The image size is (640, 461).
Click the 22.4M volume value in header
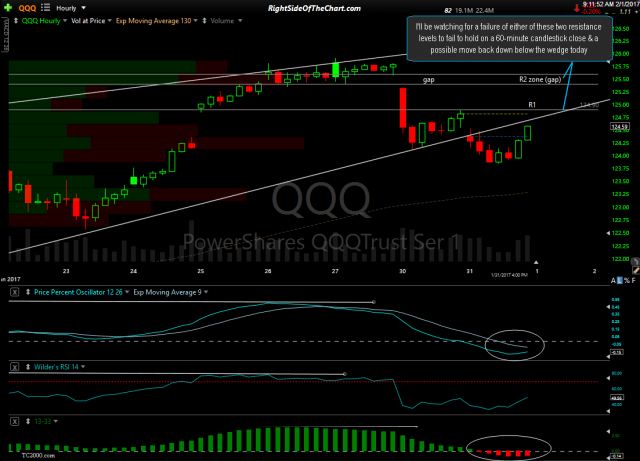[484, 11]
